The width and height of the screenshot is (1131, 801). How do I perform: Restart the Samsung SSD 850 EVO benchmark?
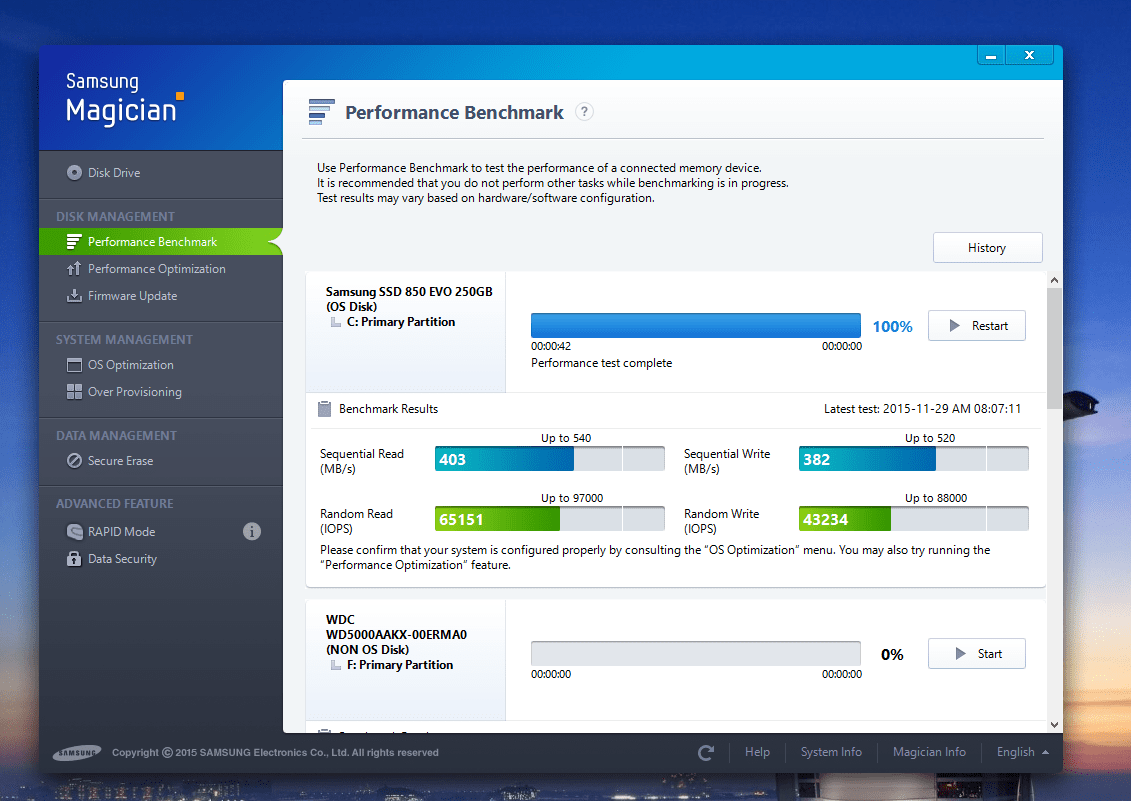click(977, 325)
